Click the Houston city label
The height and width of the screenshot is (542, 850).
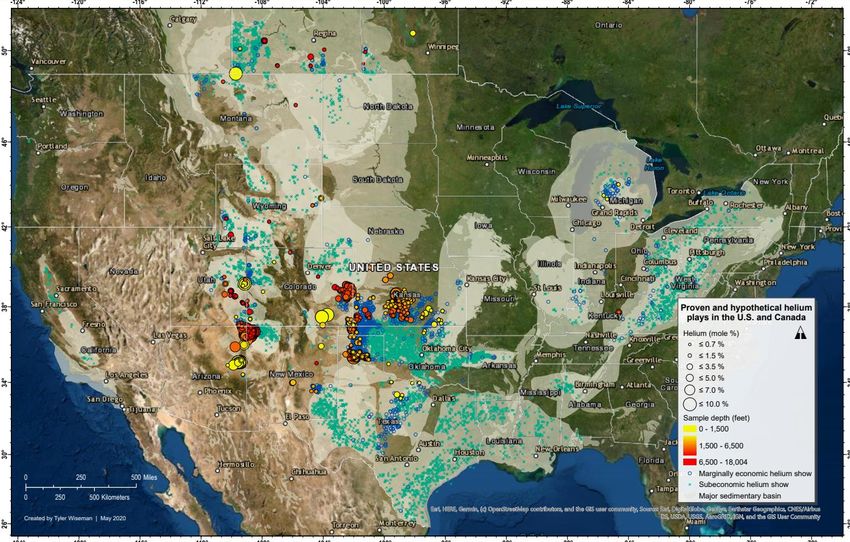(x=469, y=452)
